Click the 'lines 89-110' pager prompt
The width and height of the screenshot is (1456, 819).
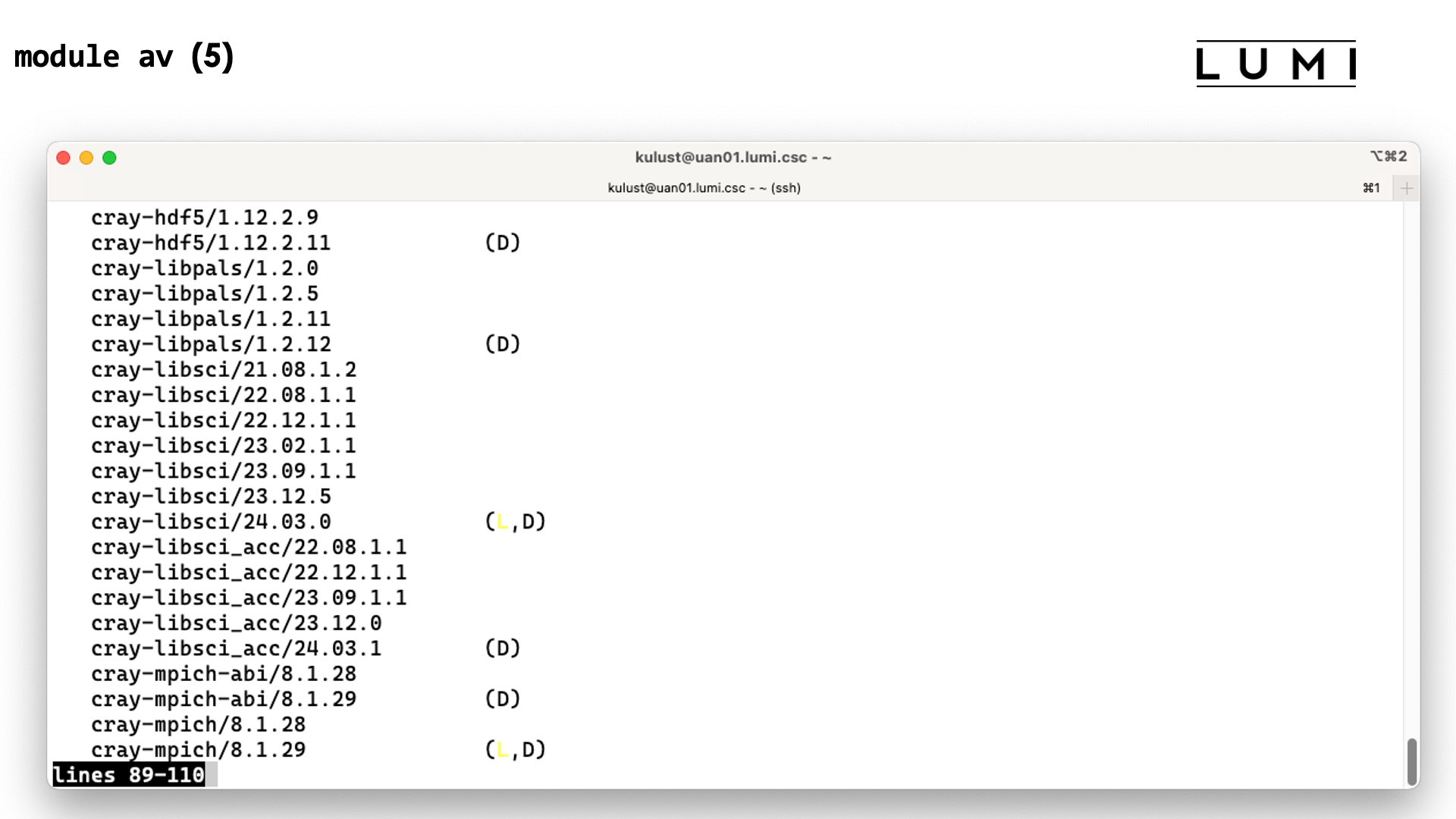(x=128, y=775)
